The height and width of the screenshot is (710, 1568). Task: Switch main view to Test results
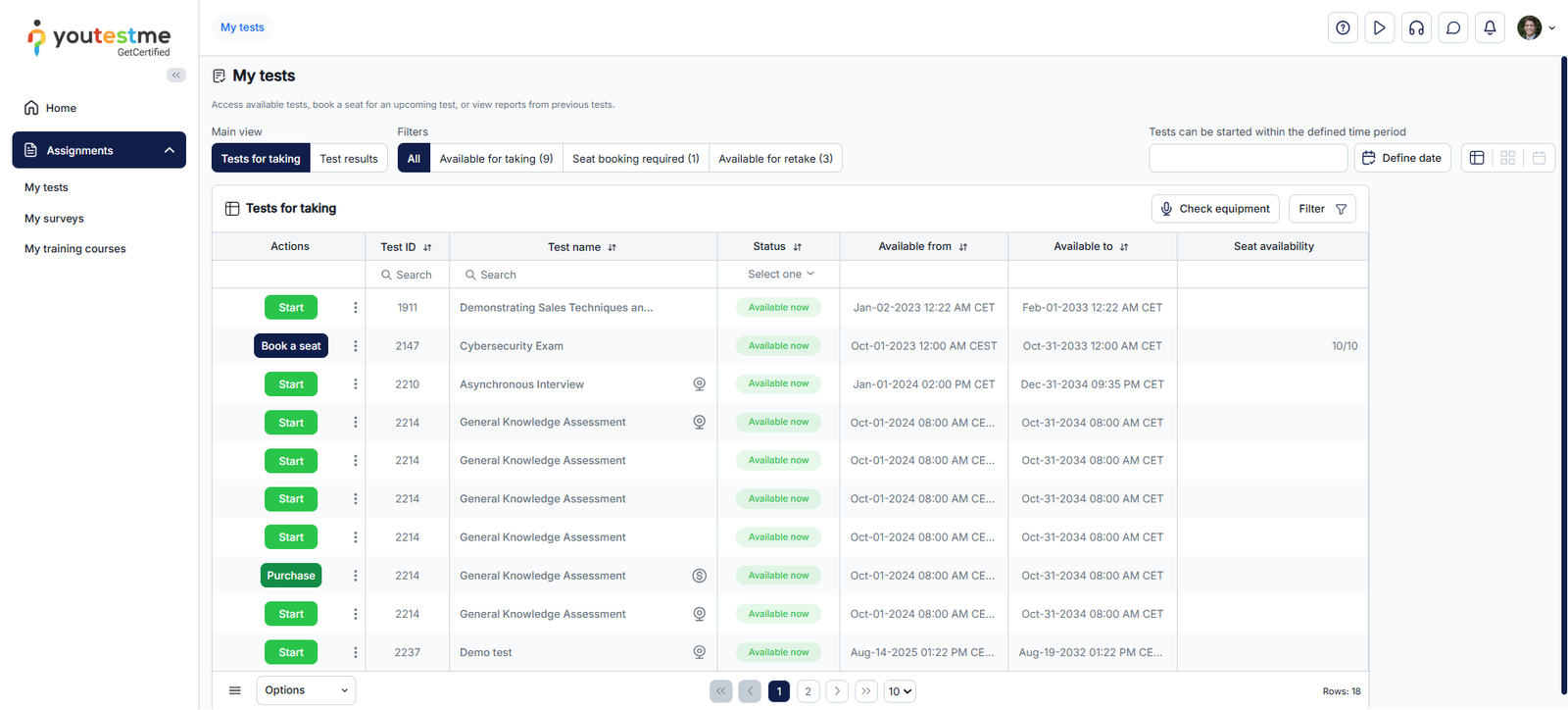(x=349, y=159)
